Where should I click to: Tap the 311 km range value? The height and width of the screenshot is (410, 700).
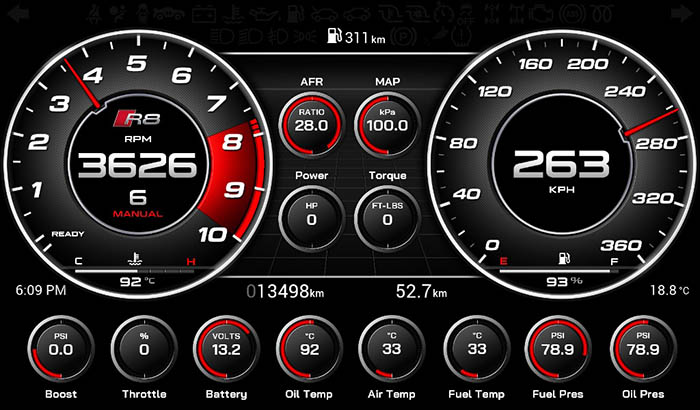(365, 38)
